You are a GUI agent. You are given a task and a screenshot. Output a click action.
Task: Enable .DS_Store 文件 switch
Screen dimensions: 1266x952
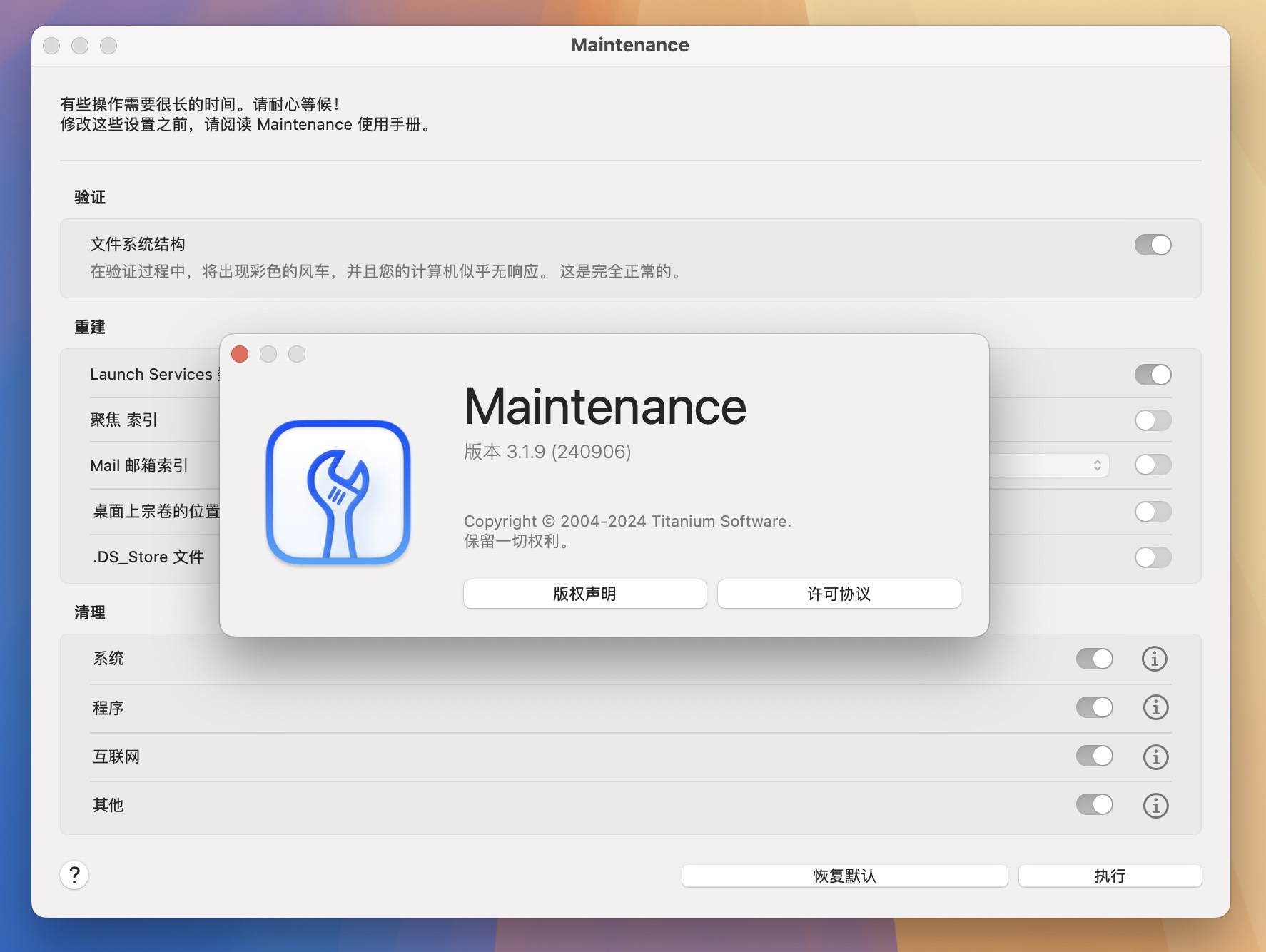pyautogui.click(x=1153, y=557)
